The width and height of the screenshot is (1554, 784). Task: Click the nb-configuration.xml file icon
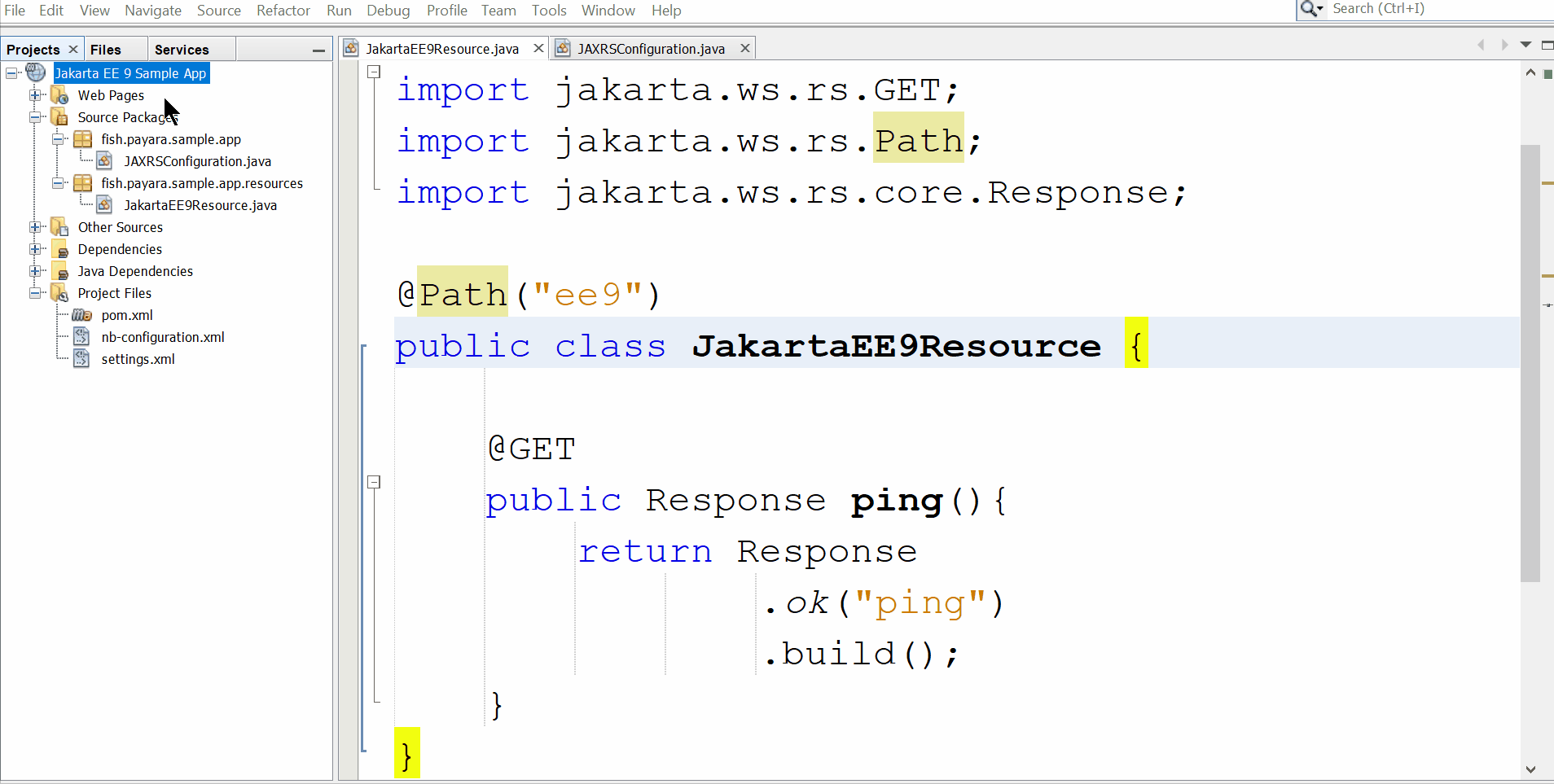pyautogui.click(x=81, y=337)
